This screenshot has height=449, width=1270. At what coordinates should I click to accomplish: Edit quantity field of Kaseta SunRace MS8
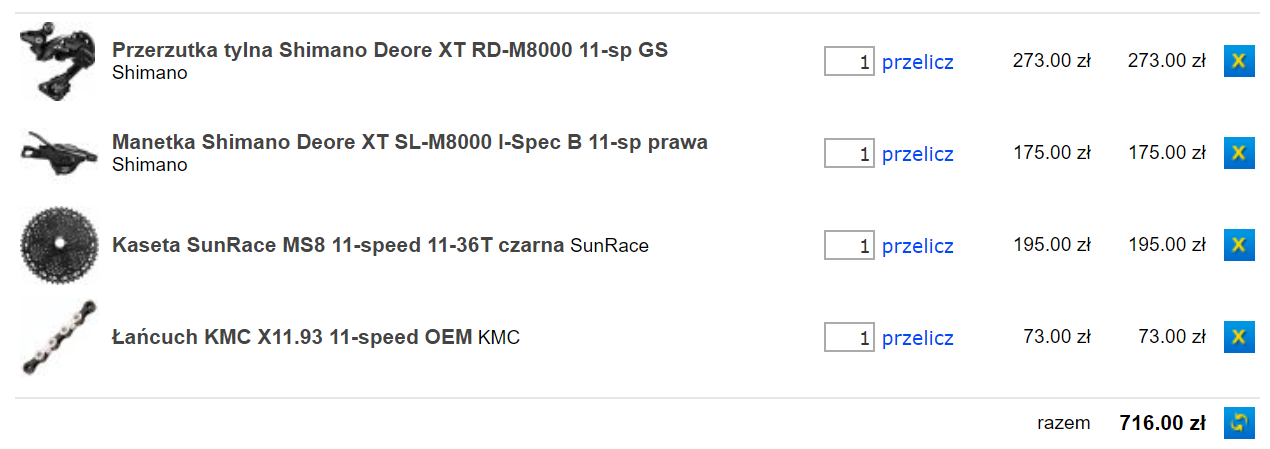(849, 245)
